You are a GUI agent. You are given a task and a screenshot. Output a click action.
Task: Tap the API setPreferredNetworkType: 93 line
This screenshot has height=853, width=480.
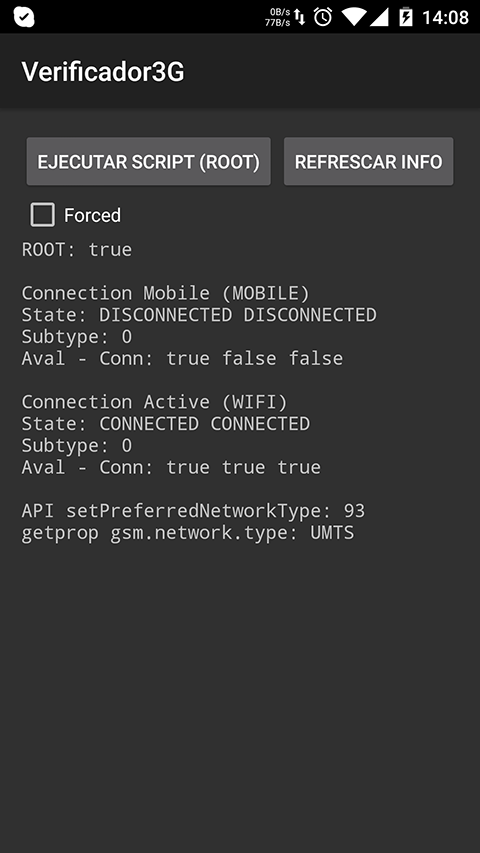click(x=193, y=511)
